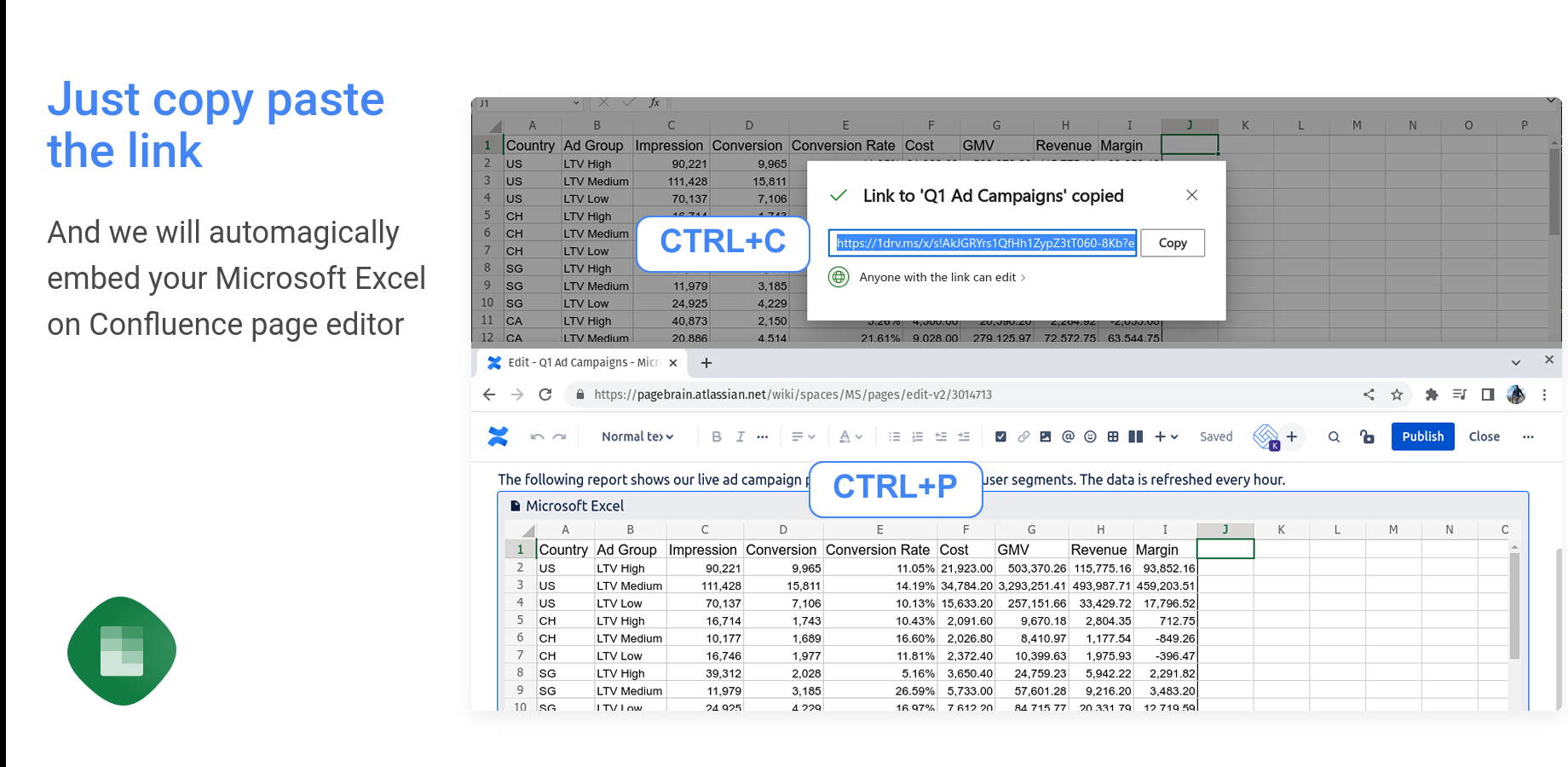Close the link copied dialog in Excel

pyautogui.click(x=1192, y=195)
